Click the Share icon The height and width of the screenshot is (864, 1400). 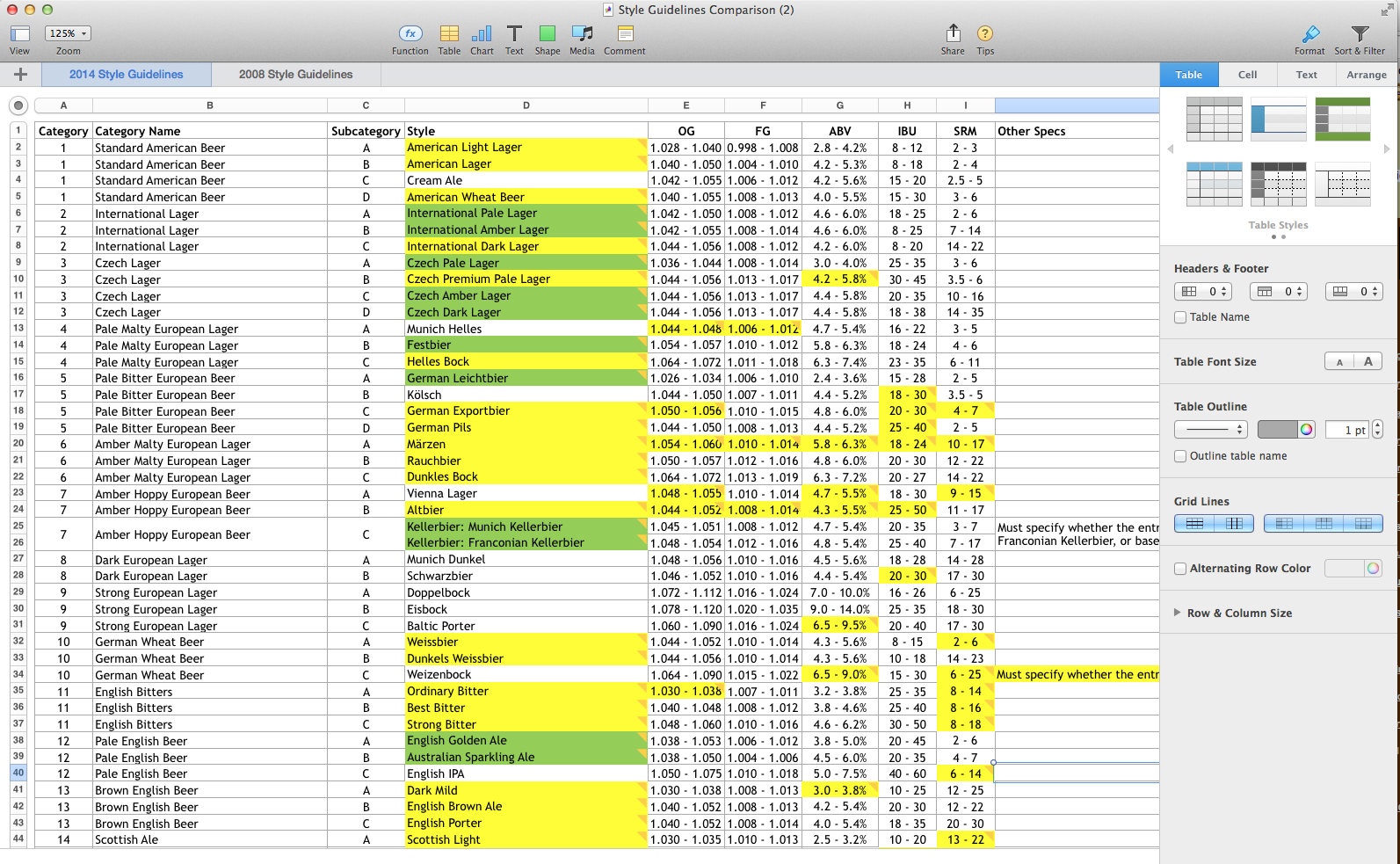pos(953,34)
